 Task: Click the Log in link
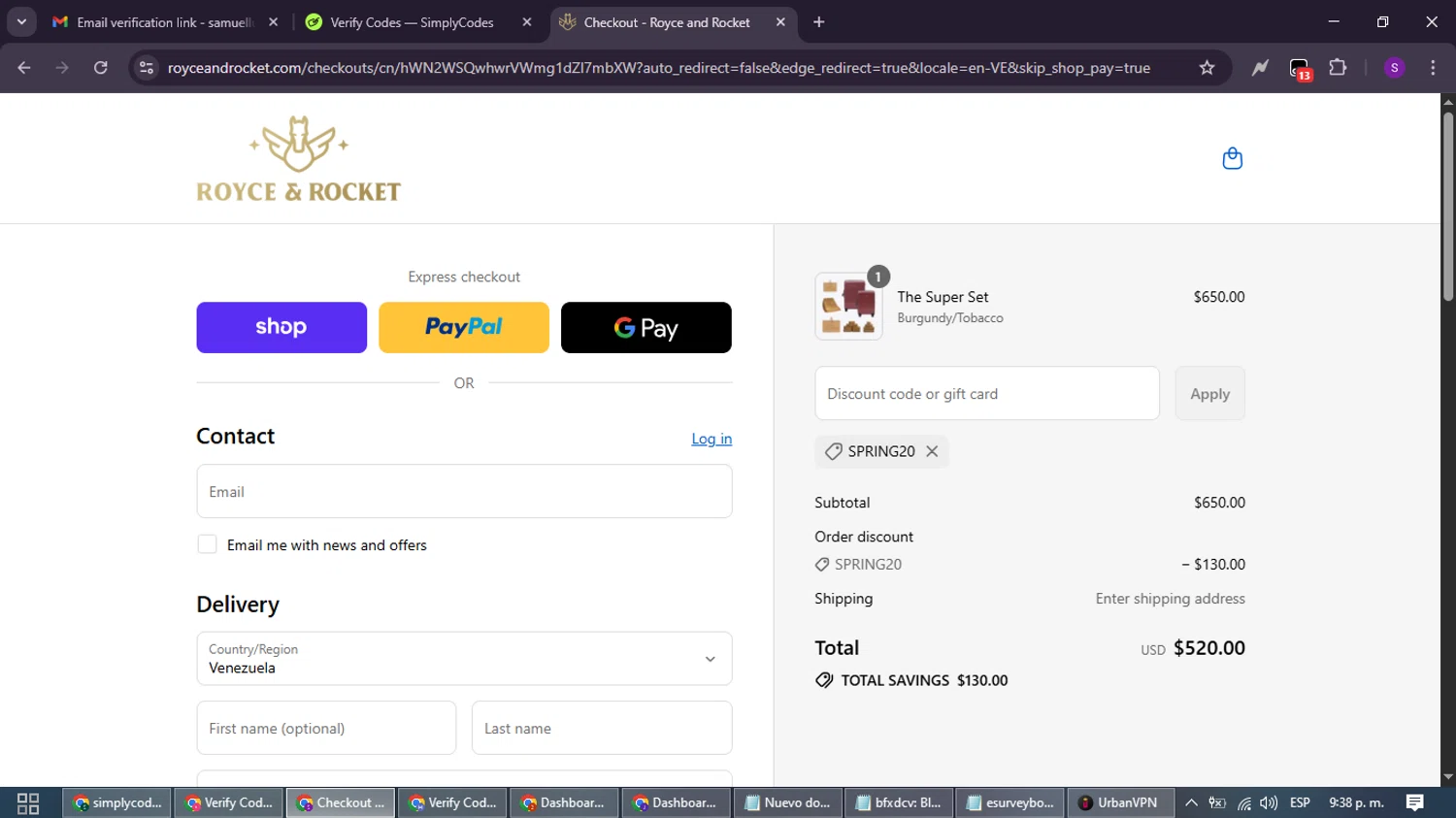point(711,439)
